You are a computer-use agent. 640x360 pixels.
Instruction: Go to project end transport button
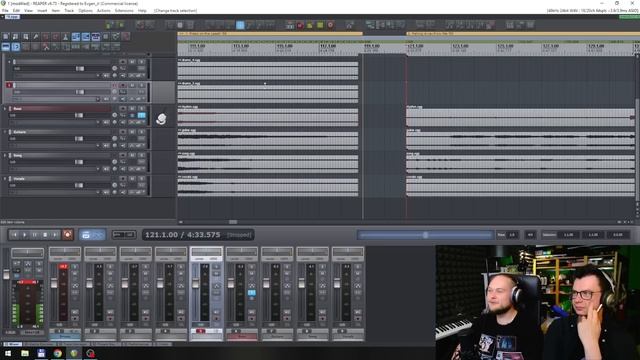(x=55, y=235)
